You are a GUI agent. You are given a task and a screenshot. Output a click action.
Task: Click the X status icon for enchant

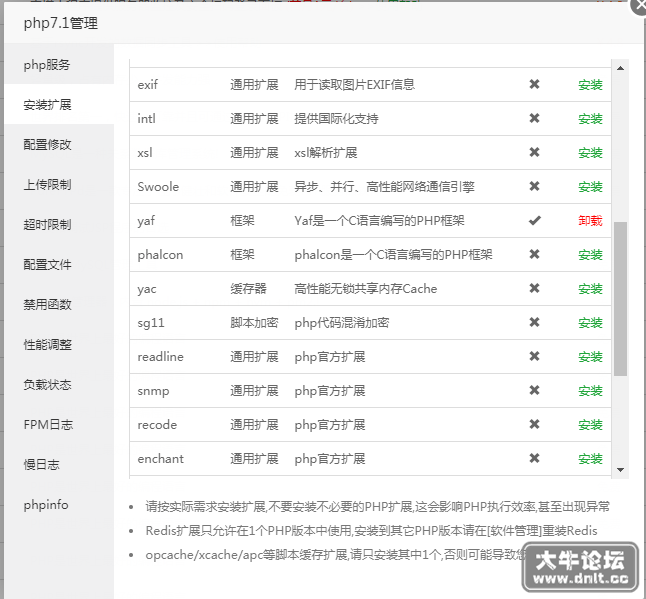[x=534, y=458]
